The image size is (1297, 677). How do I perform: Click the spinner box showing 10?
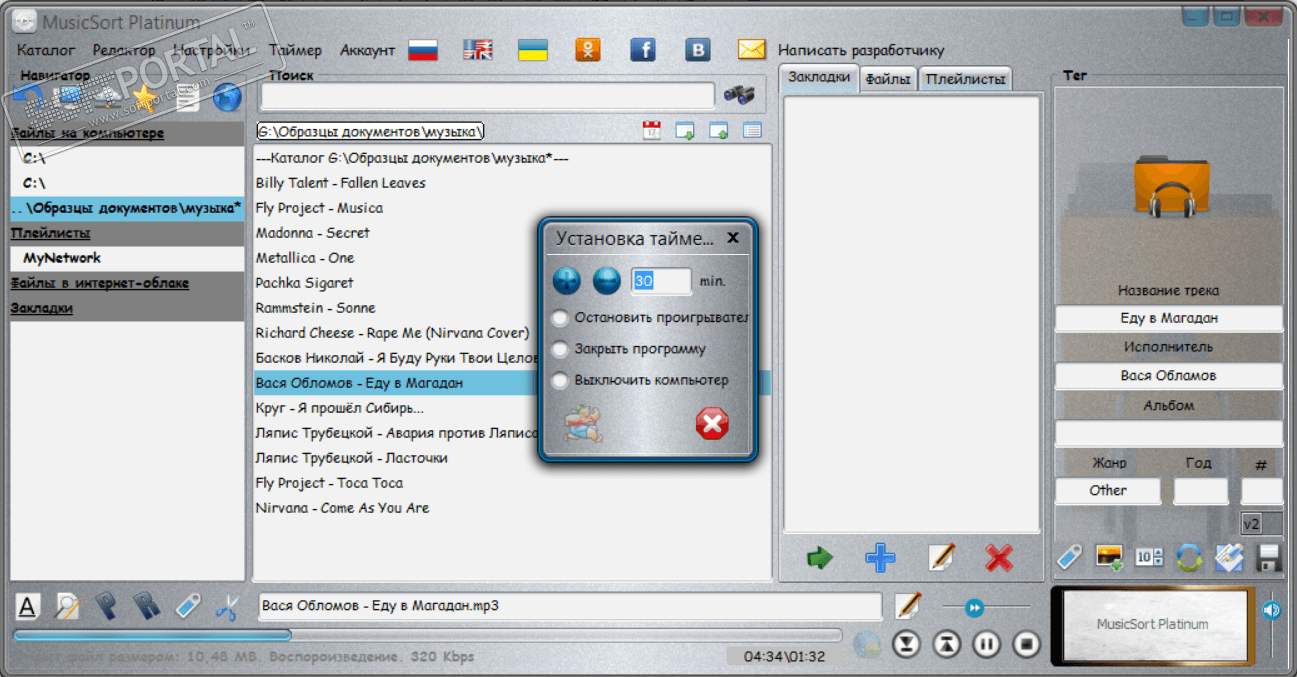(x=1149, y=557)
